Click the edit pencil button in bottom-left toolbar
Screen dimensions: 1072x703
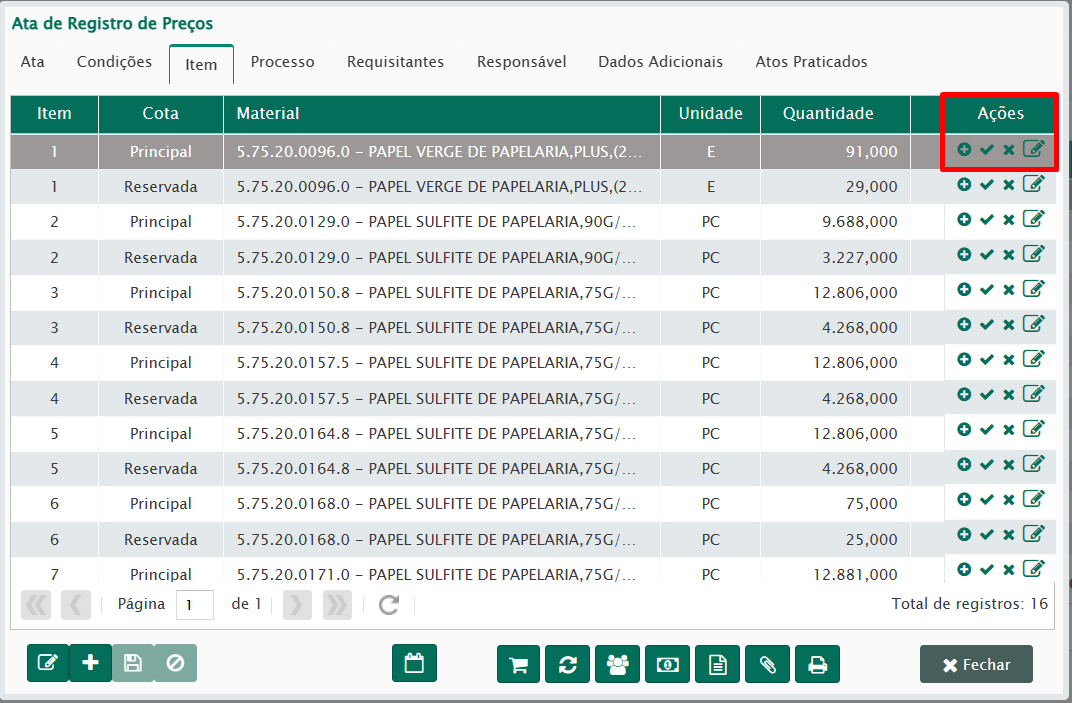[47, 663]
